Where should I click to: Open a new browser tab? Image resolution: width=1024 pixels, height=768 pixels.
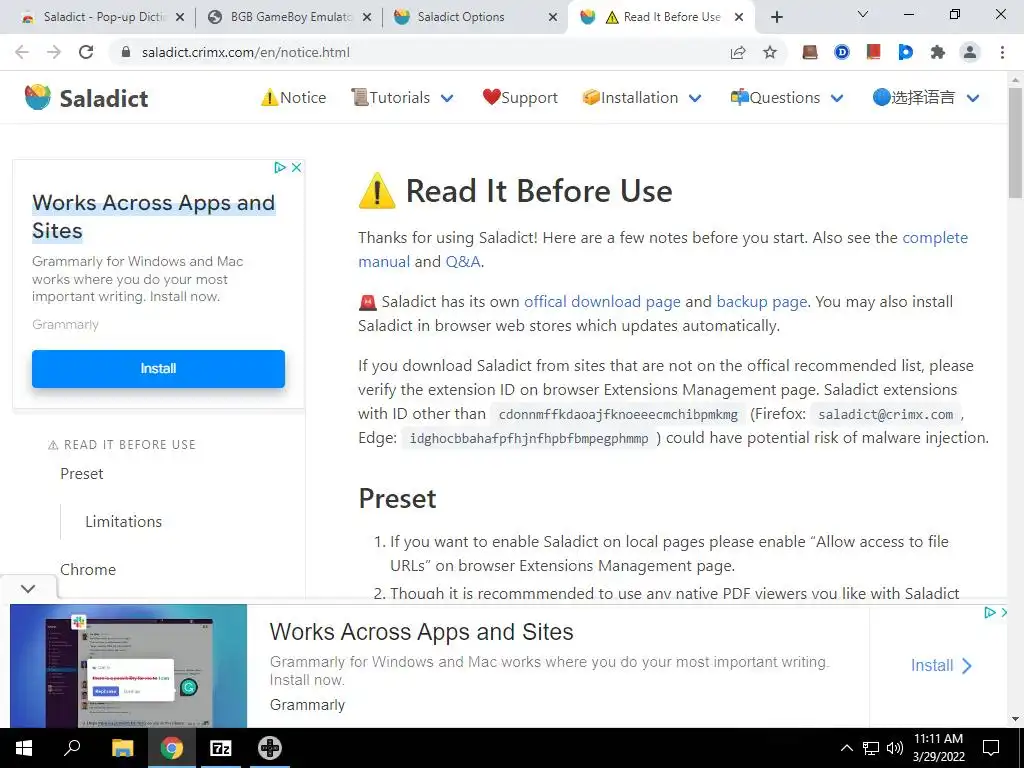[776, 17]
